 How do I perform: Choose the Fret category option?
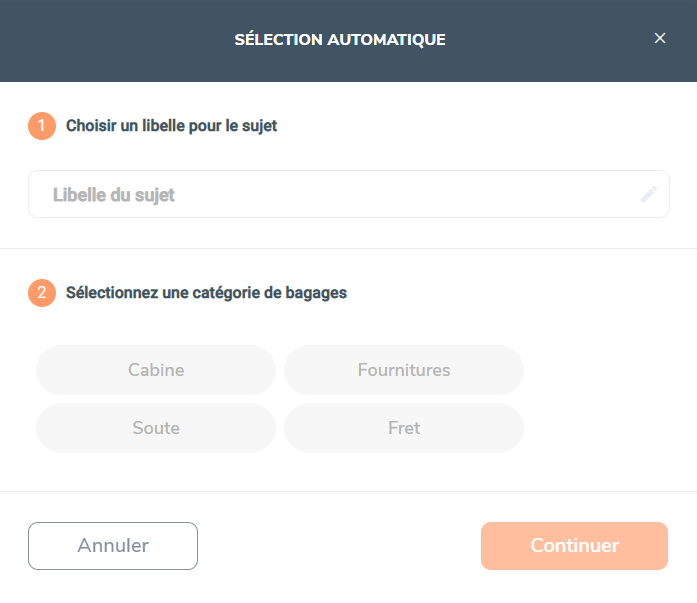(x=404, y=428)
